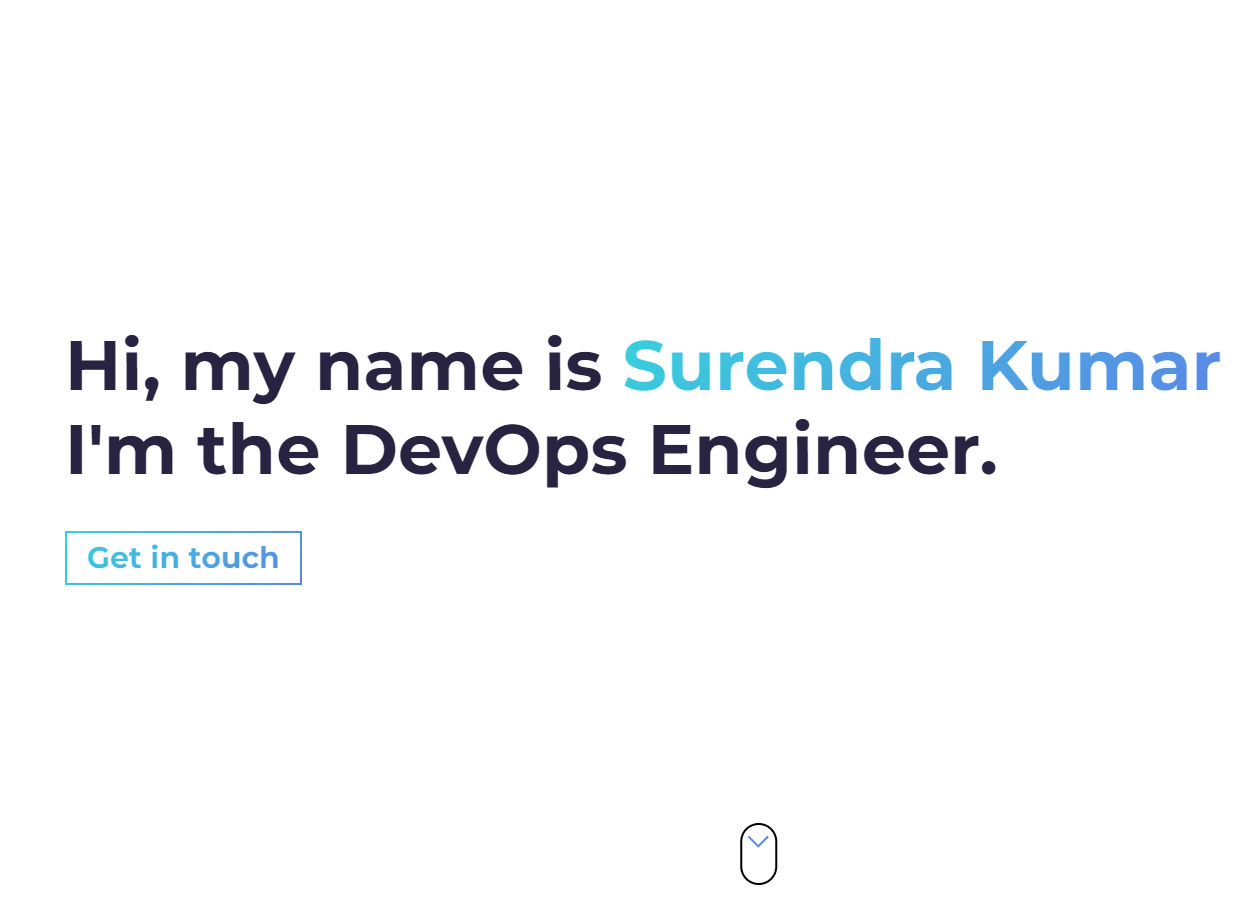This screenshot has height=908, width=1240.
Task: Click the word 'Get' inside the button
Action: (114, 558)
